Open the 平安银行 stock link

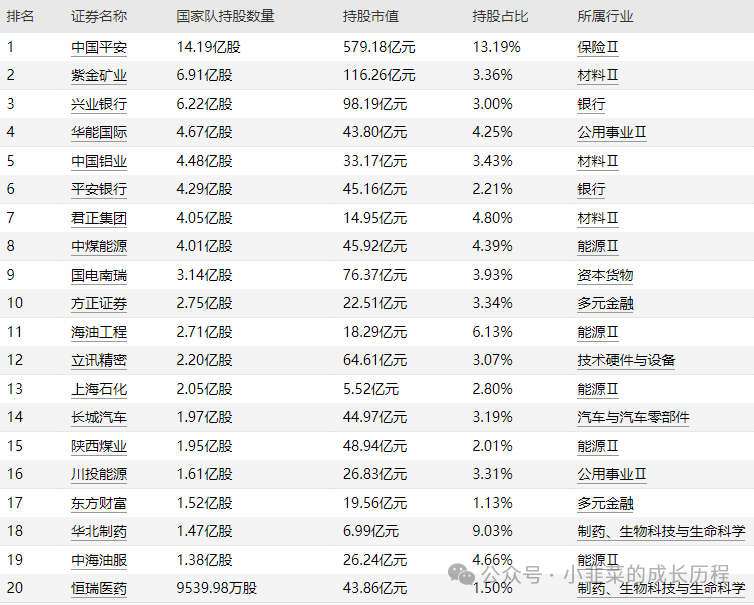pyautogui.click(x=99, y=189)
